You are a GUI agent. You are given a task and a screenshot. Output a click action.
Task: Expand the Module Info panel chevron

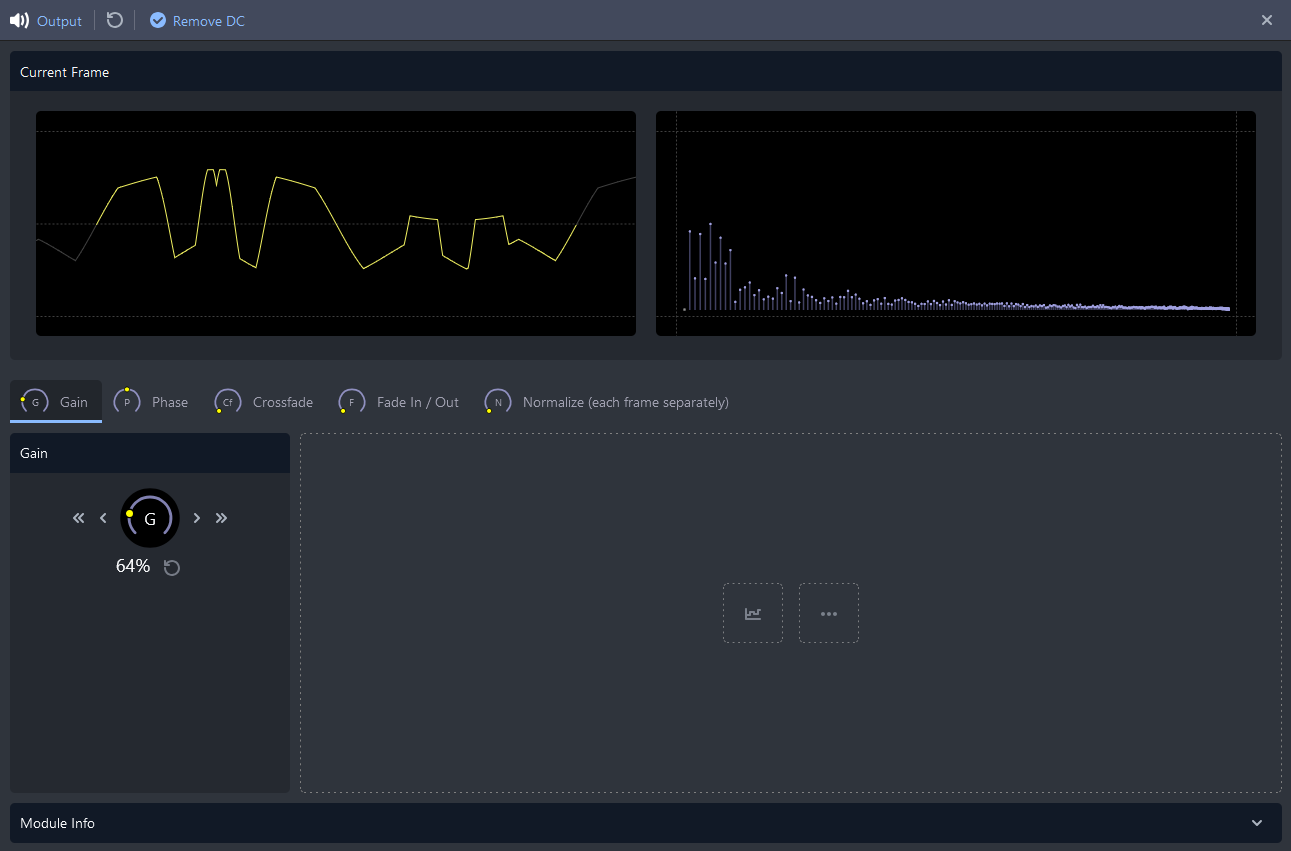(1257, 823)
